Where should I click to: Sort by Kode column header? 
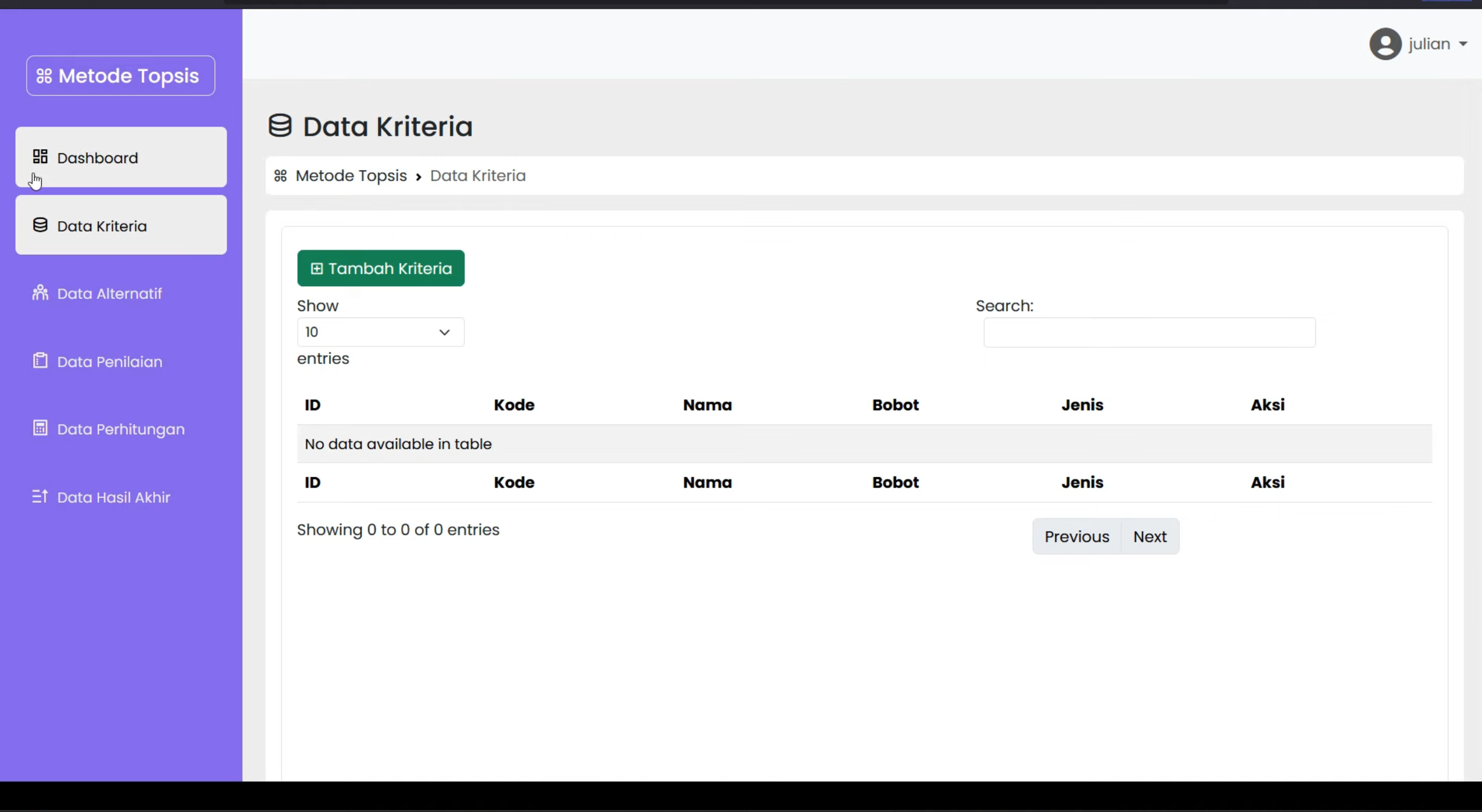[514, 405]
